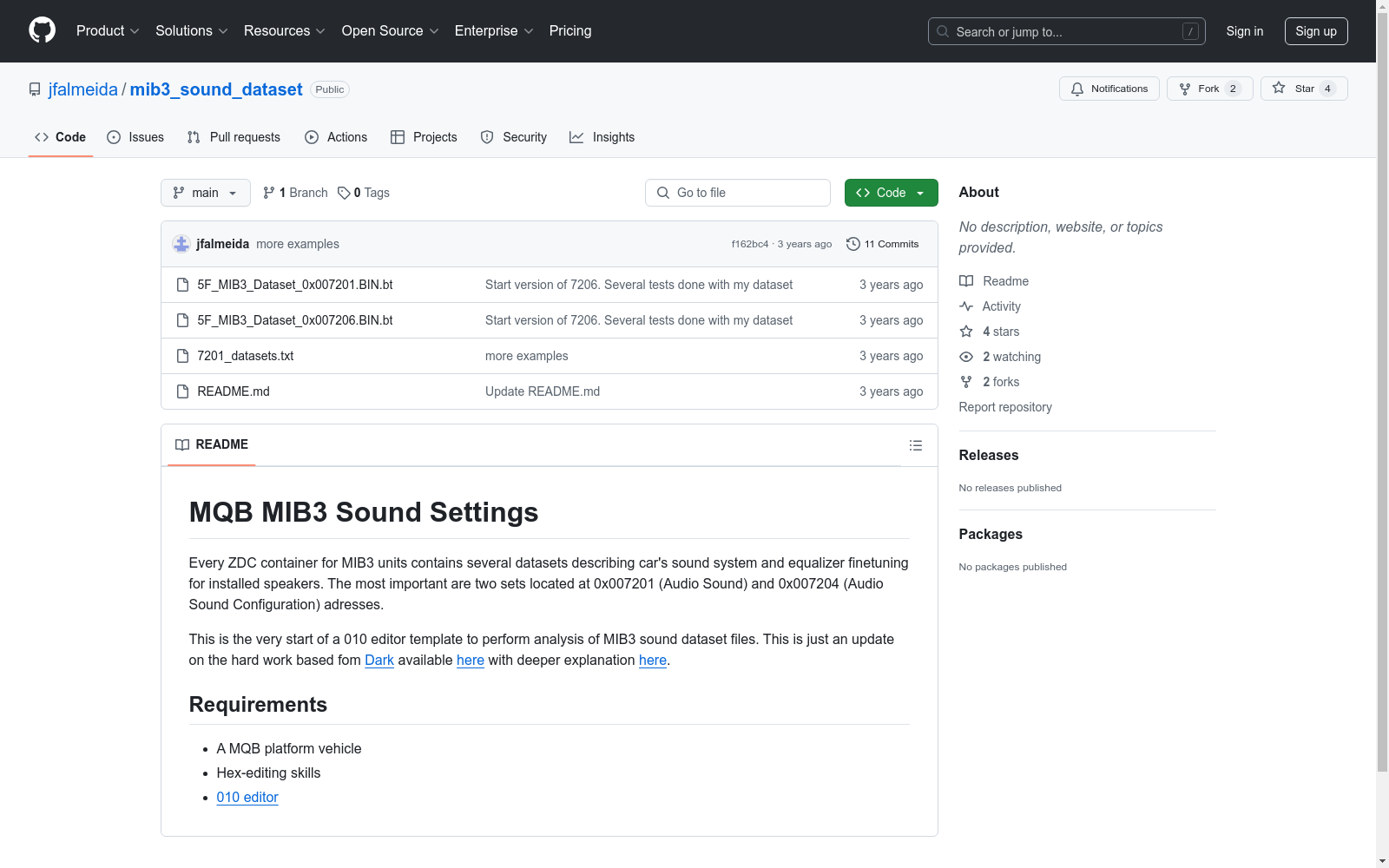The height and width of the screenshot is (868, 1389).
Task: Click the book icon beside Readme in About
Action: click(966, 281)
